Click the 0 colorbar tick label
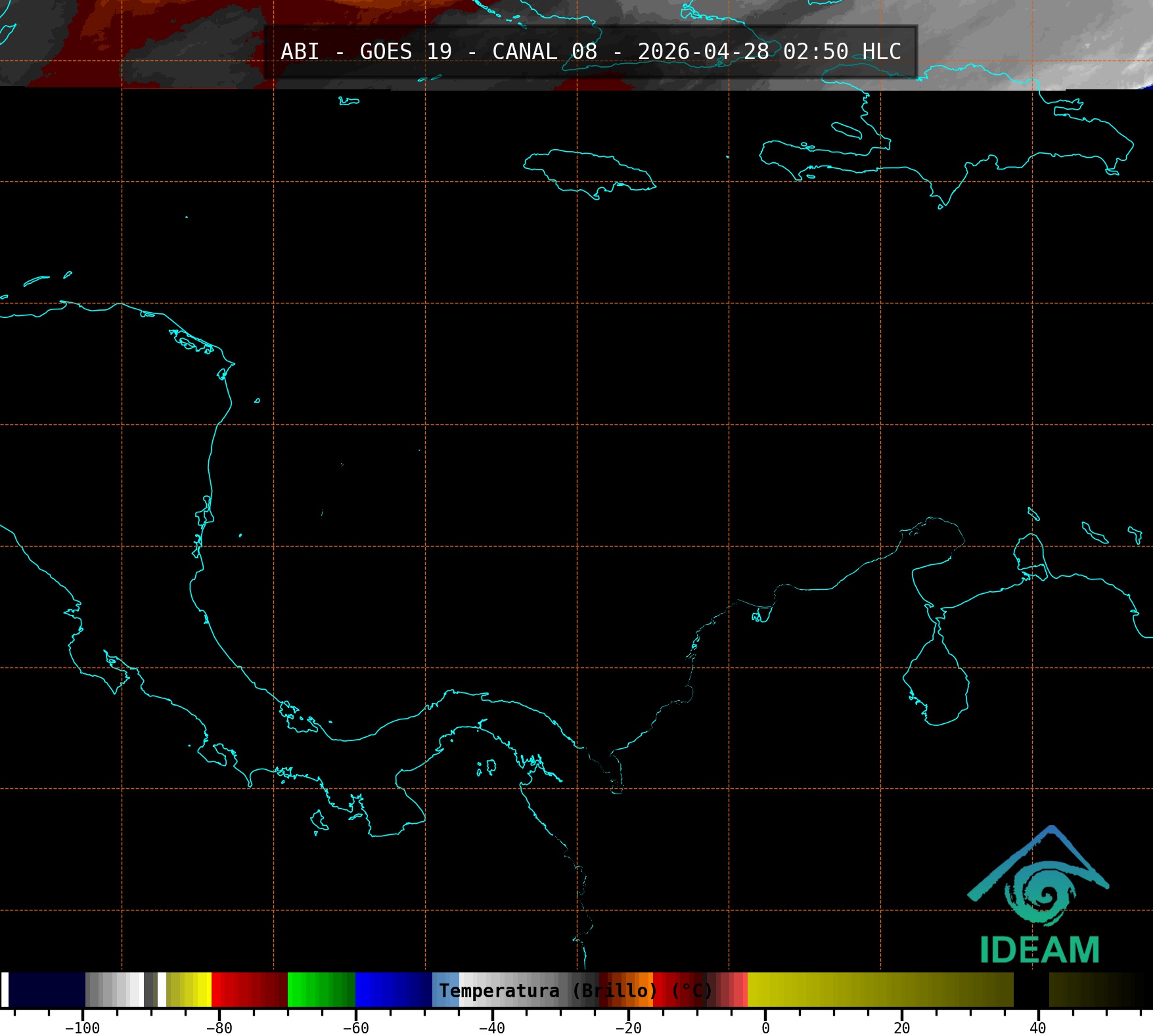 click(765, 1028)
